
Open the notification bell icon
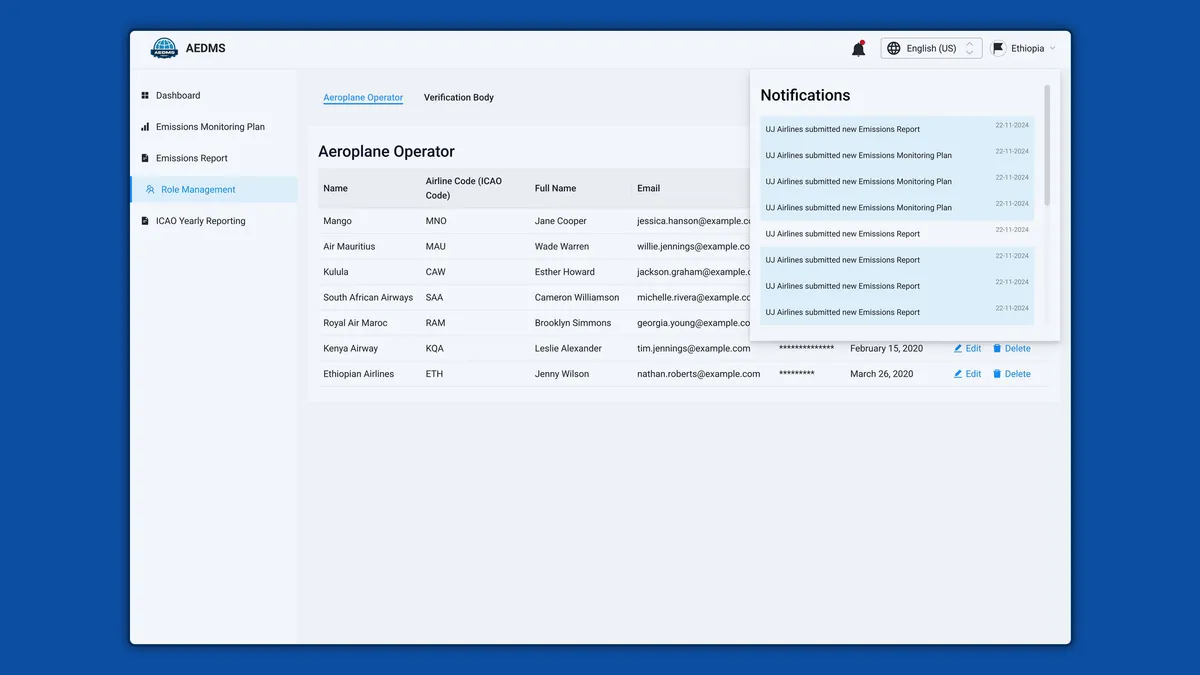pyautogui.click(x=858, y=48)
